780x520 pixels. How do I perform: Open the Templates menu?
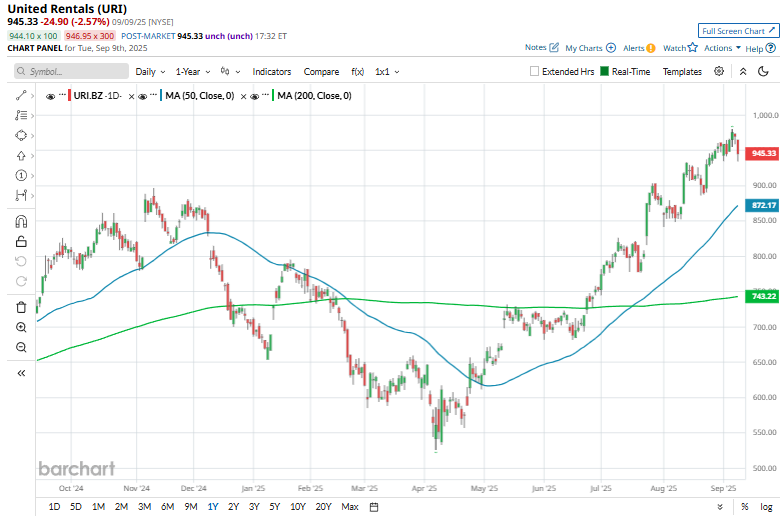(682, 72)
